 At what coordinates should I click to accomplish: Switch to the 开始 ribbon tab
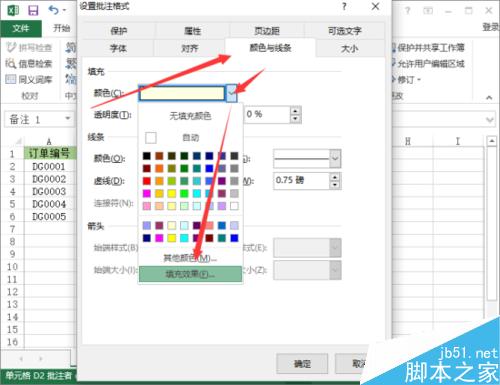62,28
